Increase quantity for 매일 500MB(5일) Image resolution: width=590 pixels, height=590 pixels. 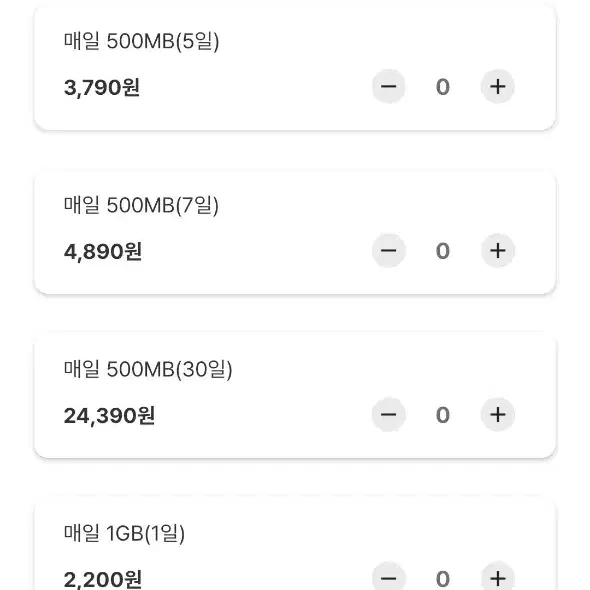tap(497, 87)
